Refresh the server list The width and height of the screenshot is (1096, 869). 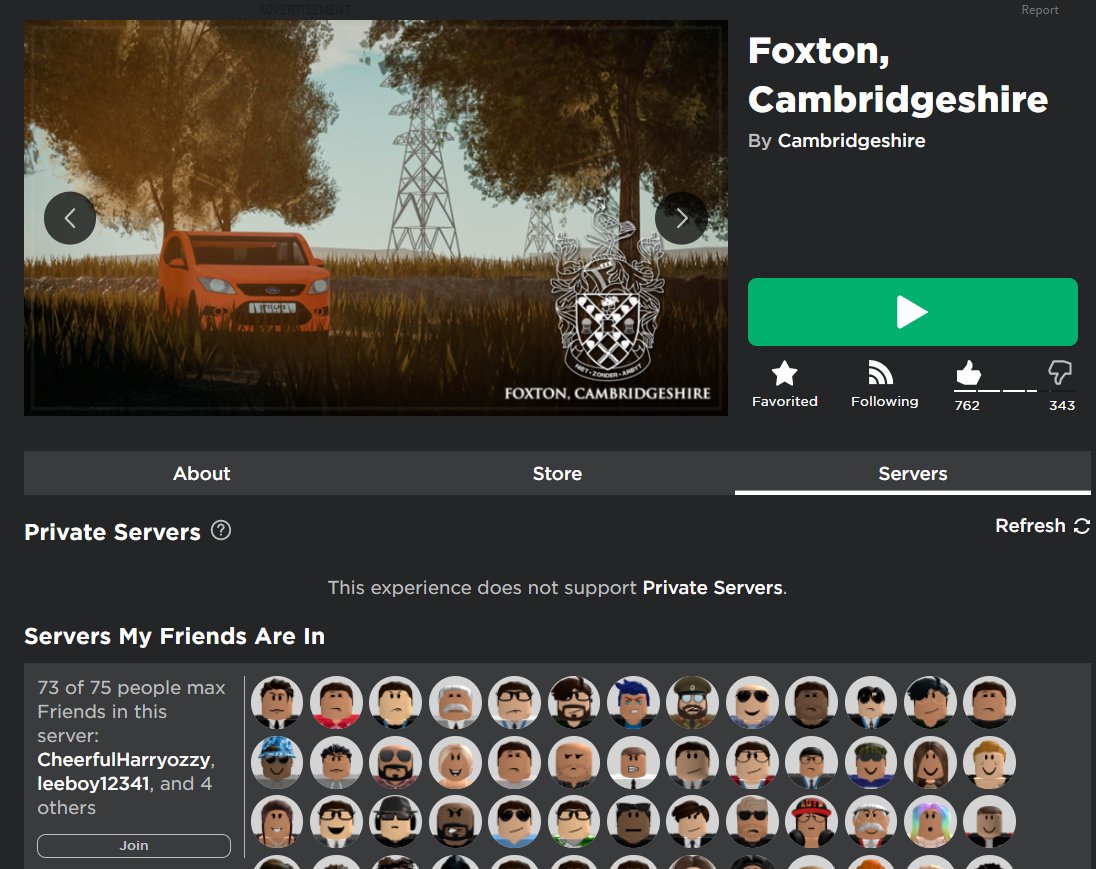click(x=1042, y=526)
